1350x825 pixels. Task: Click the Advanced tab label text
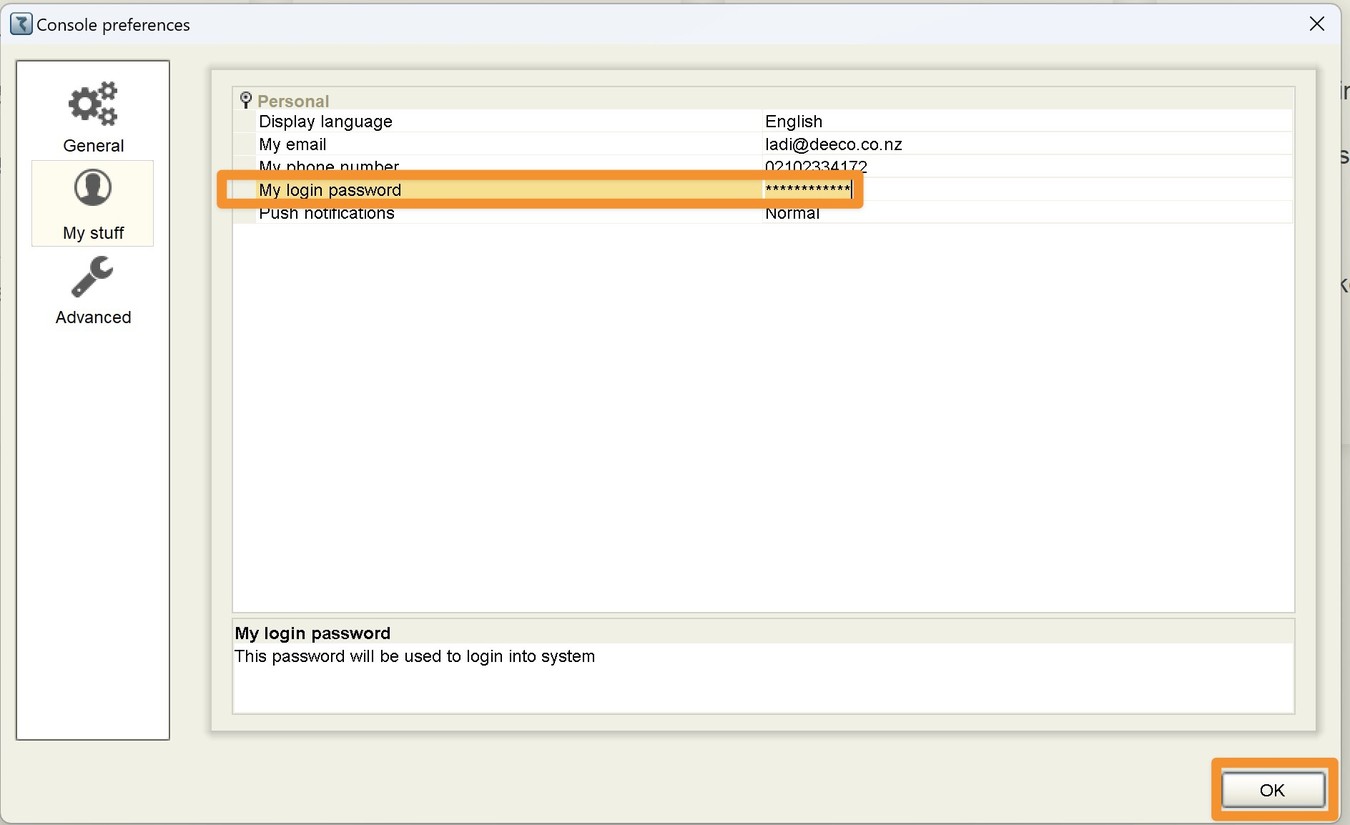click(93, 317)
